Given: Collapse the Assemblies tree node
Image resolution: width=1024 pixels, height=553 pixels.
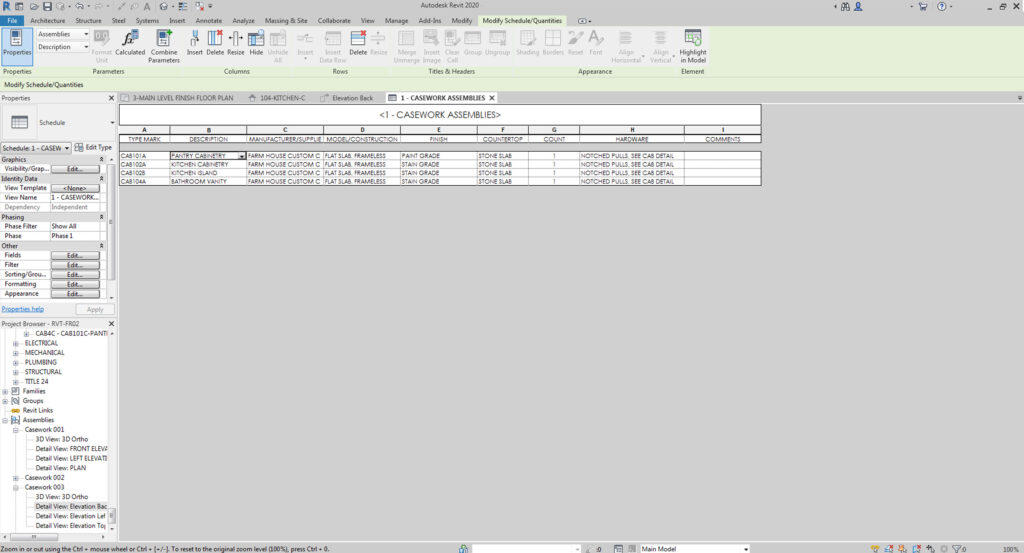Looking at the screenshot, I should click(5, 420).
